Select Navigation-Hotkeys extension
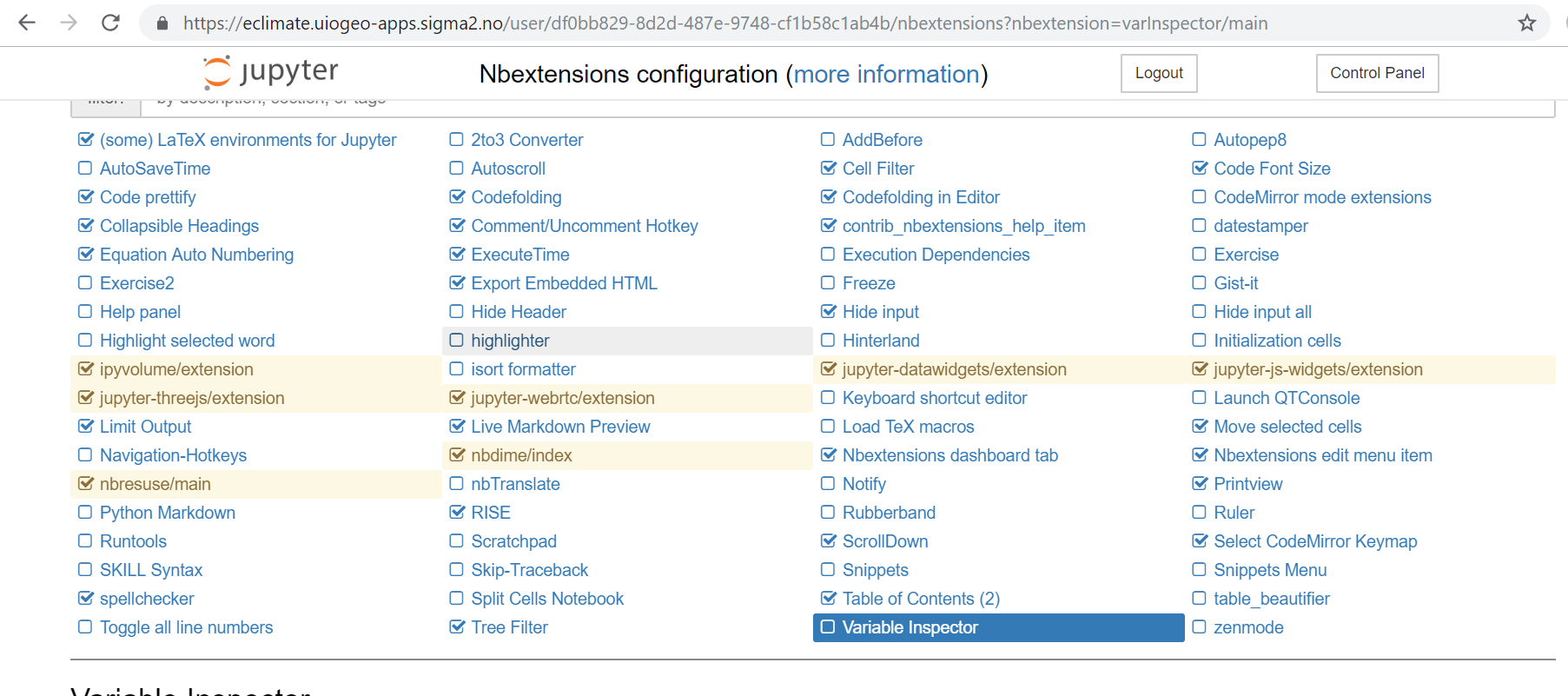The height and width of the screenshot is (696, 1568). click(x=173, y=455)
